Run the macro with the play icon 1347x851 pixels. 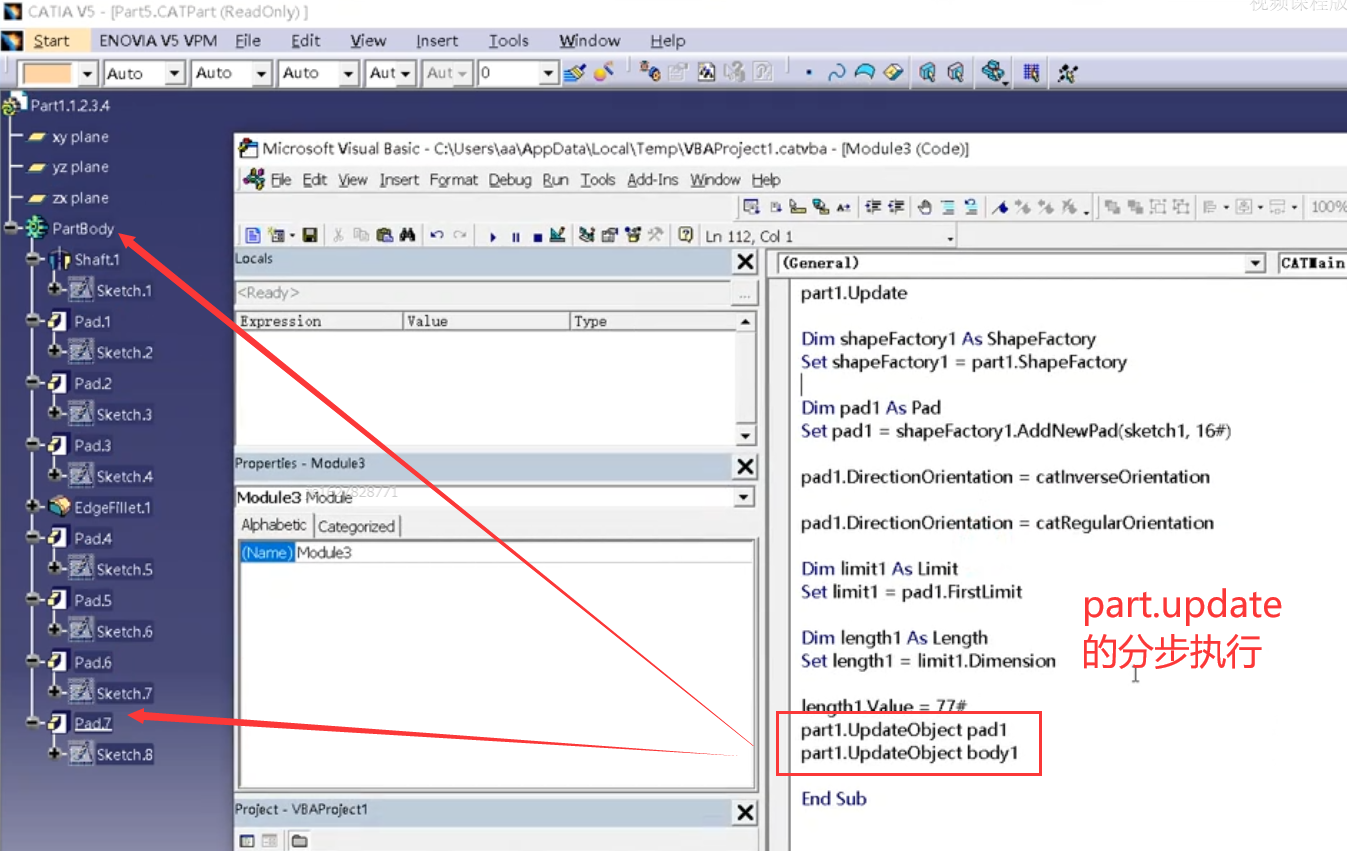pos(492,236)
